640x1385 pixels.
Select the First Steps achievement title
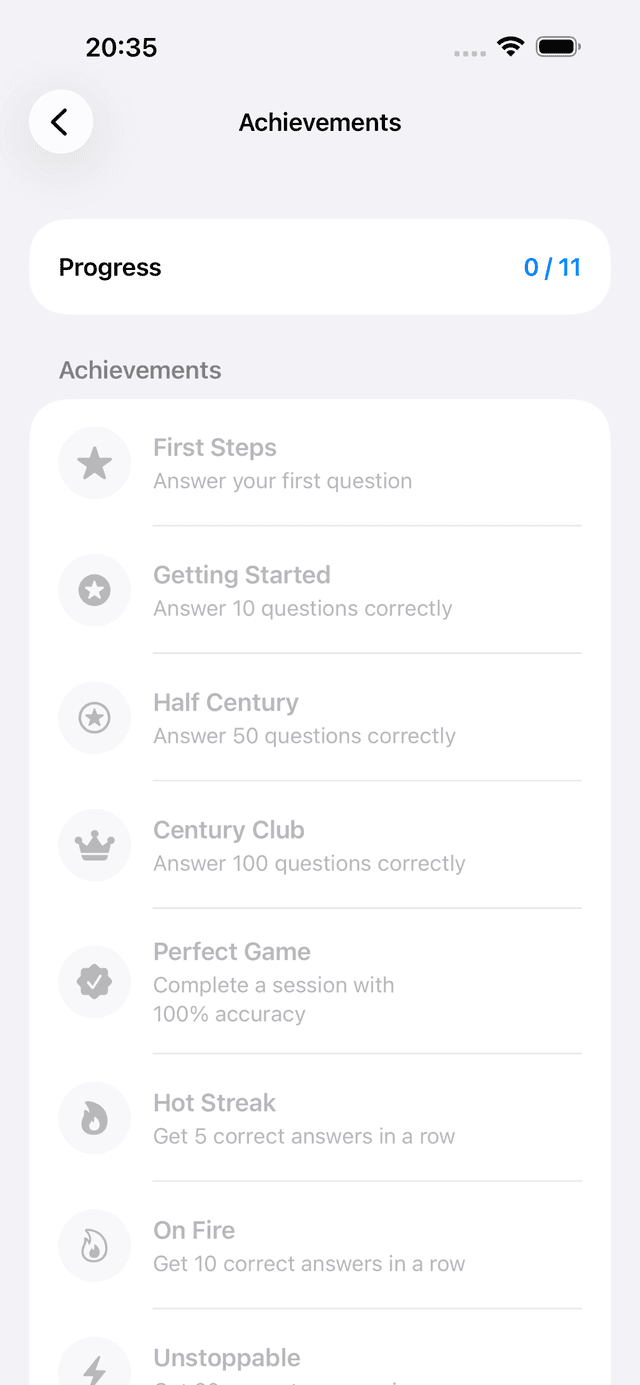click(x=215, y=448)
